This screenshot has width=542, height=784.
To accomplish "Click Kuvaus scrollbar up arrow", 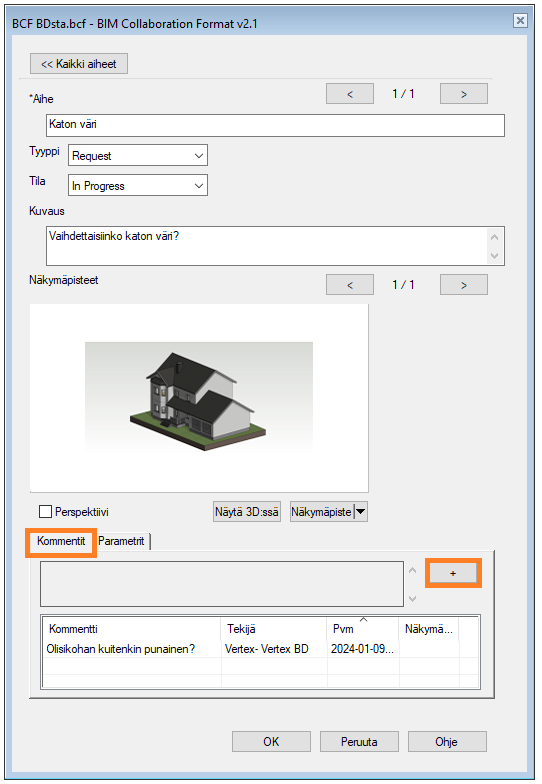I will click(x=494, y=237).
